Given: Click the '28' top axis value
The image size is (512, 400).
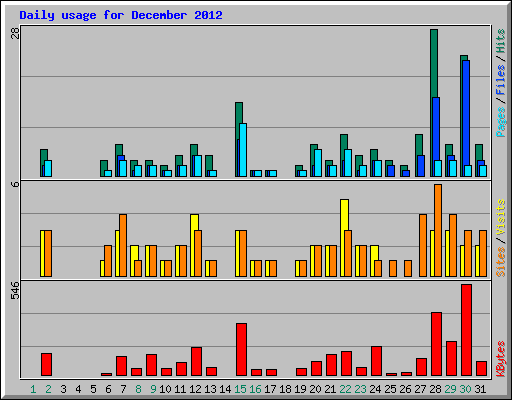Looking at the screenshot, I should [x=15, y=33].
